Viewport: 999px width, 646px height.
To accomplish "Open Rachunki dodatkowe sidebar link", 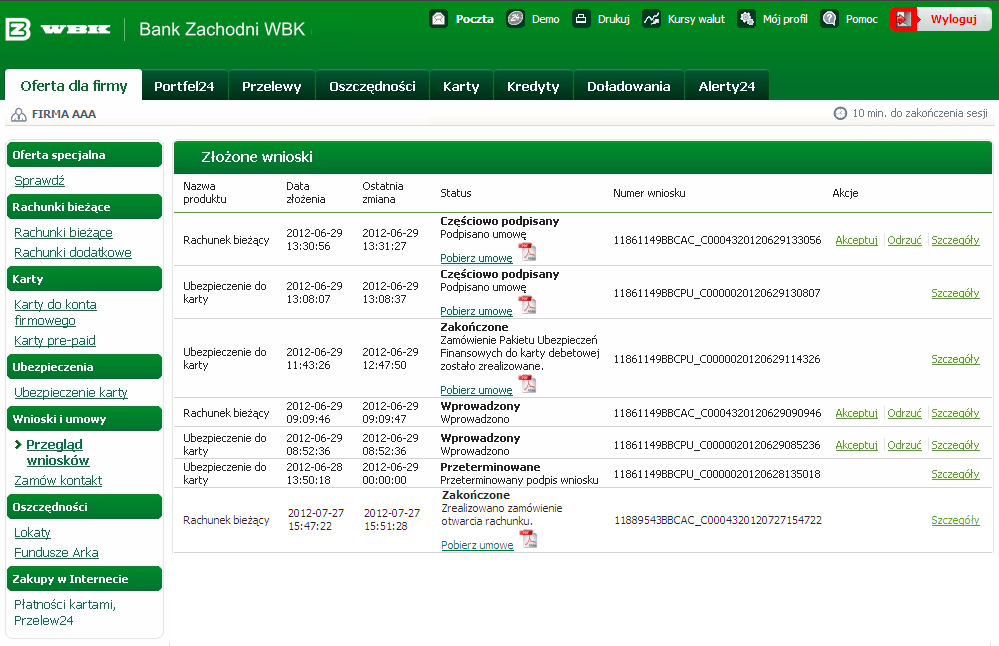I will point(73,253).
